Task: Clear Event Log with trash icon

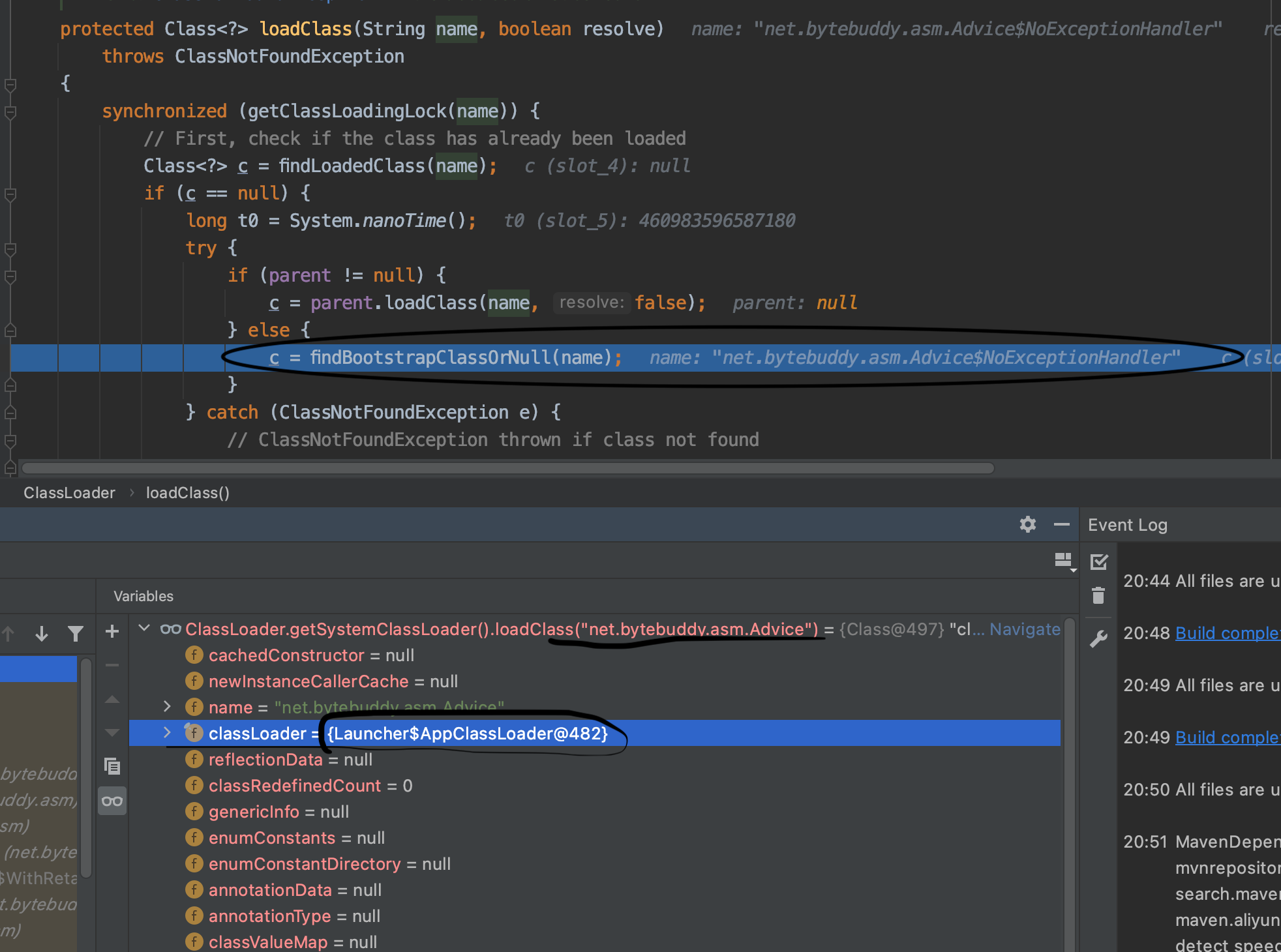Action: coord(1099,595)
